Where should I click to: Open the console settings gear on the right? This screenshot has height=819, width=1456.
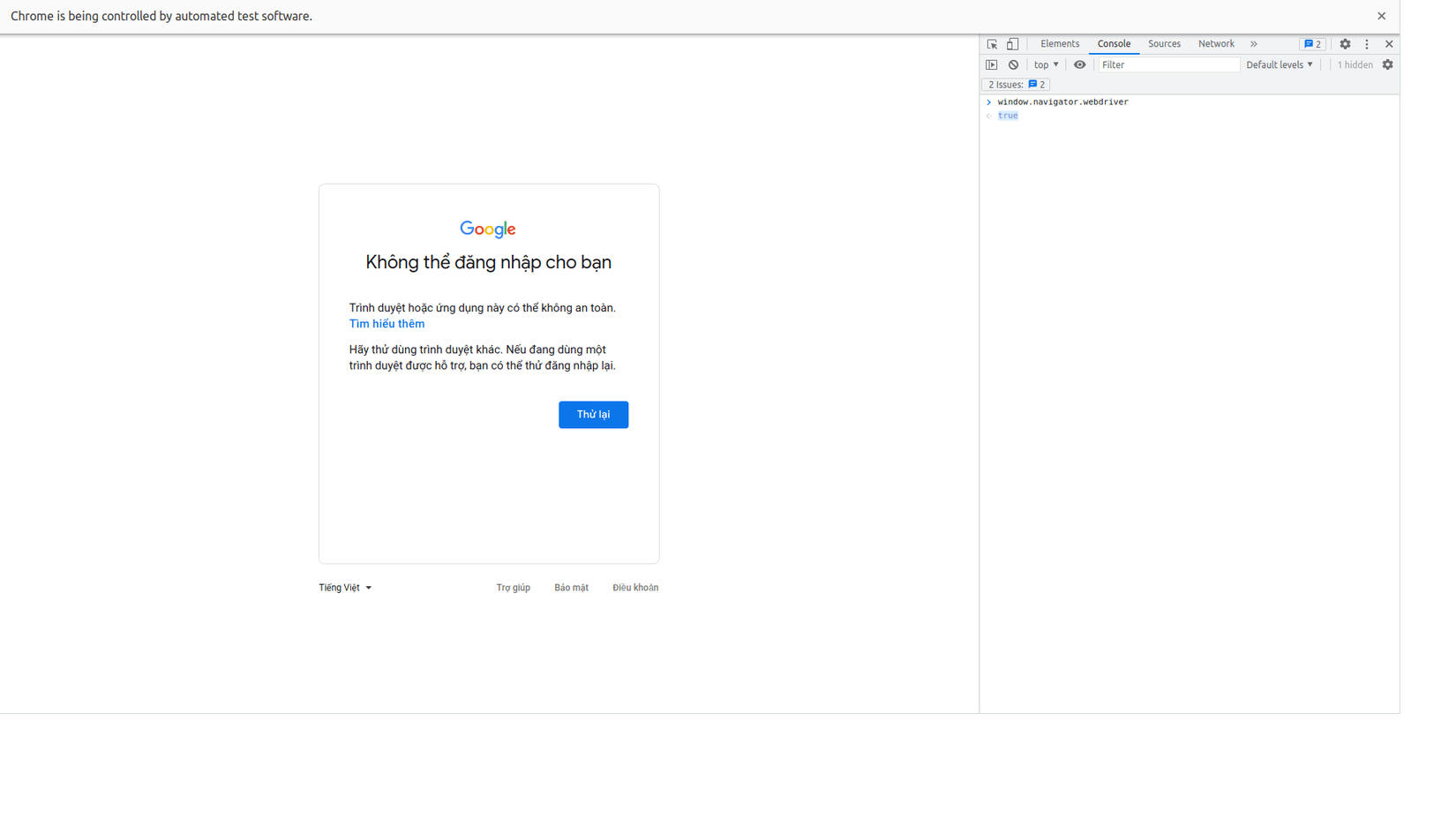[1388, 64]
